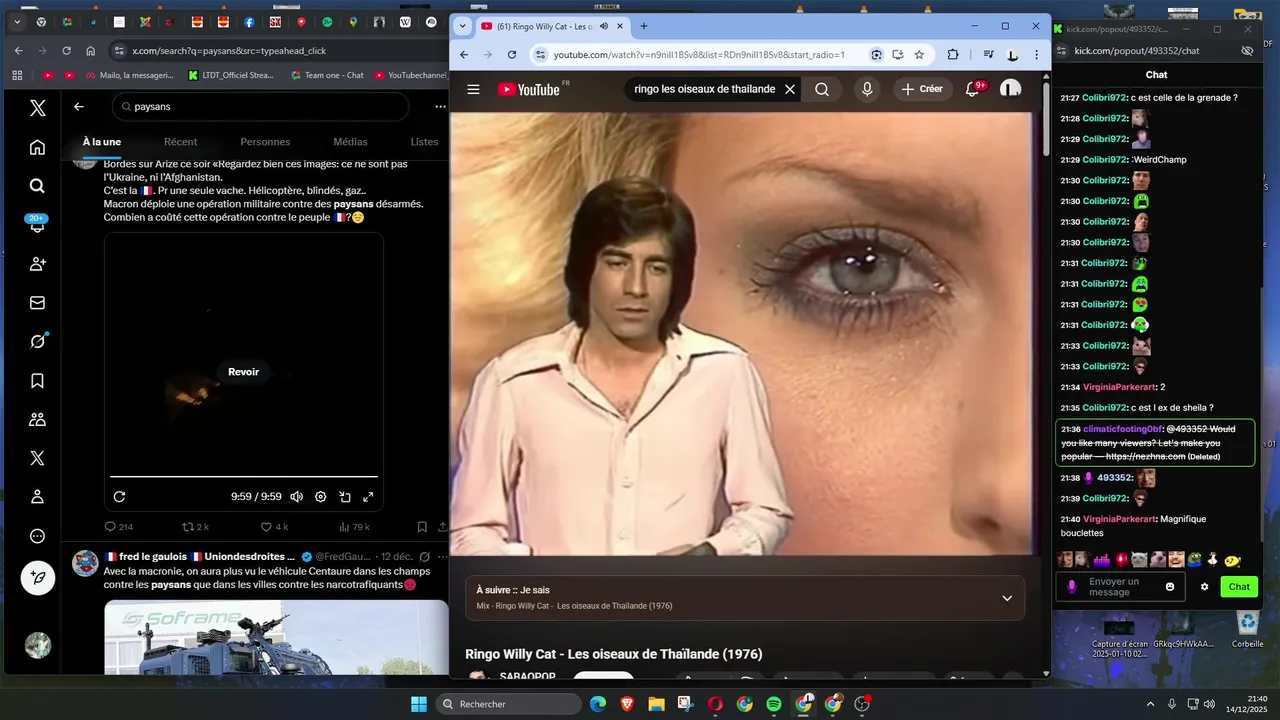This screenshot has width=1280, height=720.
Task: Enter fullscreen on the tweet video
Action: tap(368, 496)
